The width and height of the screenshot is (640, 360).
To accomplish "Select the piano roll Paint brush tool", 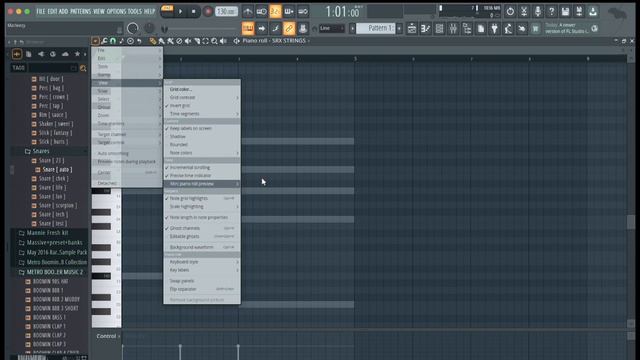I will [162, 41].
